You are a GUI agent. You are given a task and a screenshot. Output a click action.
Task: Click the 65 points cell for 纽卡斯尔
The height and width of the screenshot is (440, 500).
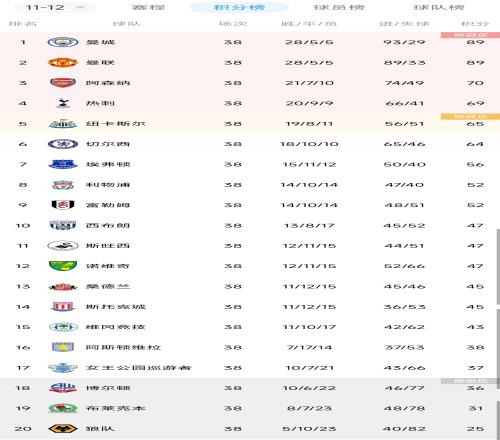coord(475,124)
